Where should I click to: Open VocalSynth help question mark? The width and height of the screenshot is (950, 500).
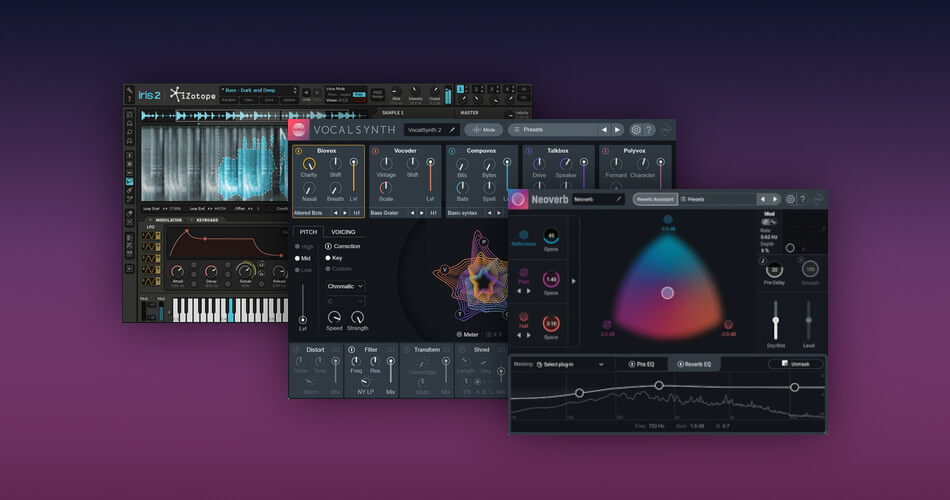click(648, 130)
